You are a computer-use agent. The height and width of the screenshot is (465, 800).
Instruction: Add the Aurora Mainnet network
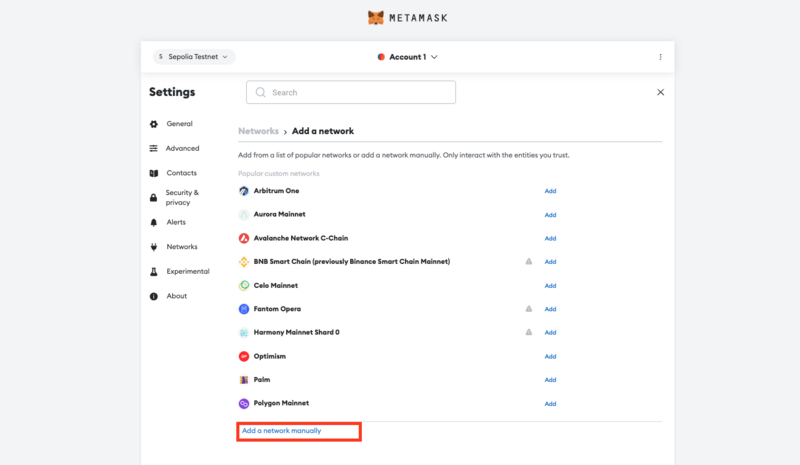tap(550, 215)
